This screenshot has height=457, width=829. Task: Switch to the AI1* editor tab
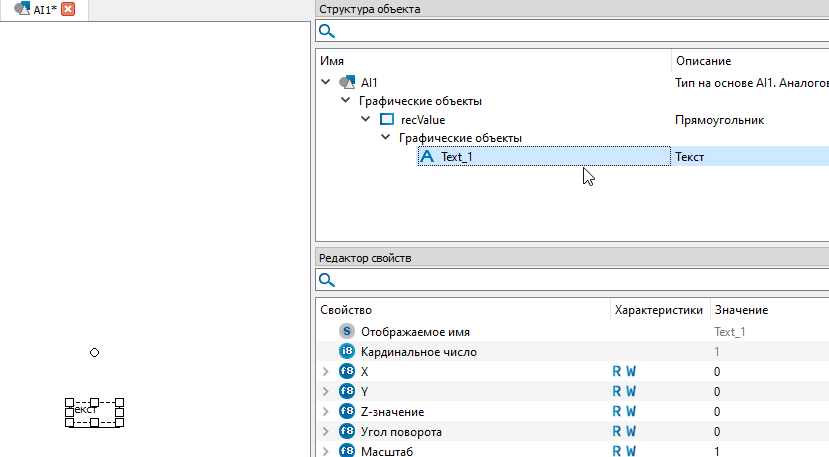[x=38, y=9]
